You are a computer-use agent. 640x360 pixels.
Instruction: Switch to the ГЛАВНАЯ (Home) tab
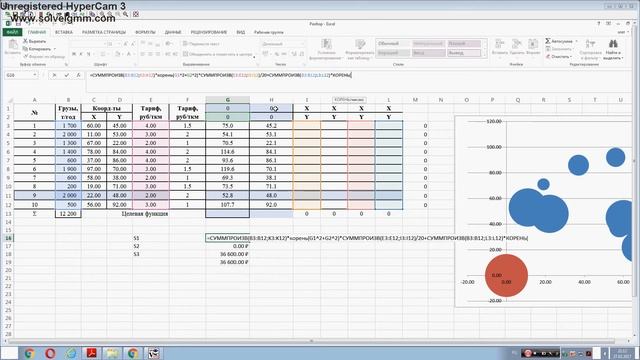pos(37,32)
